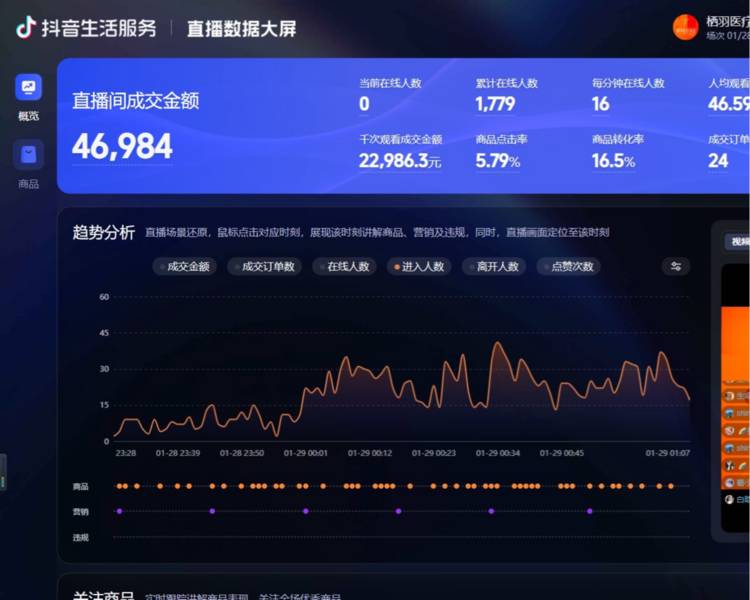Toggle the 成交金额 chart series
750x600 pixels.
[184, 267]
